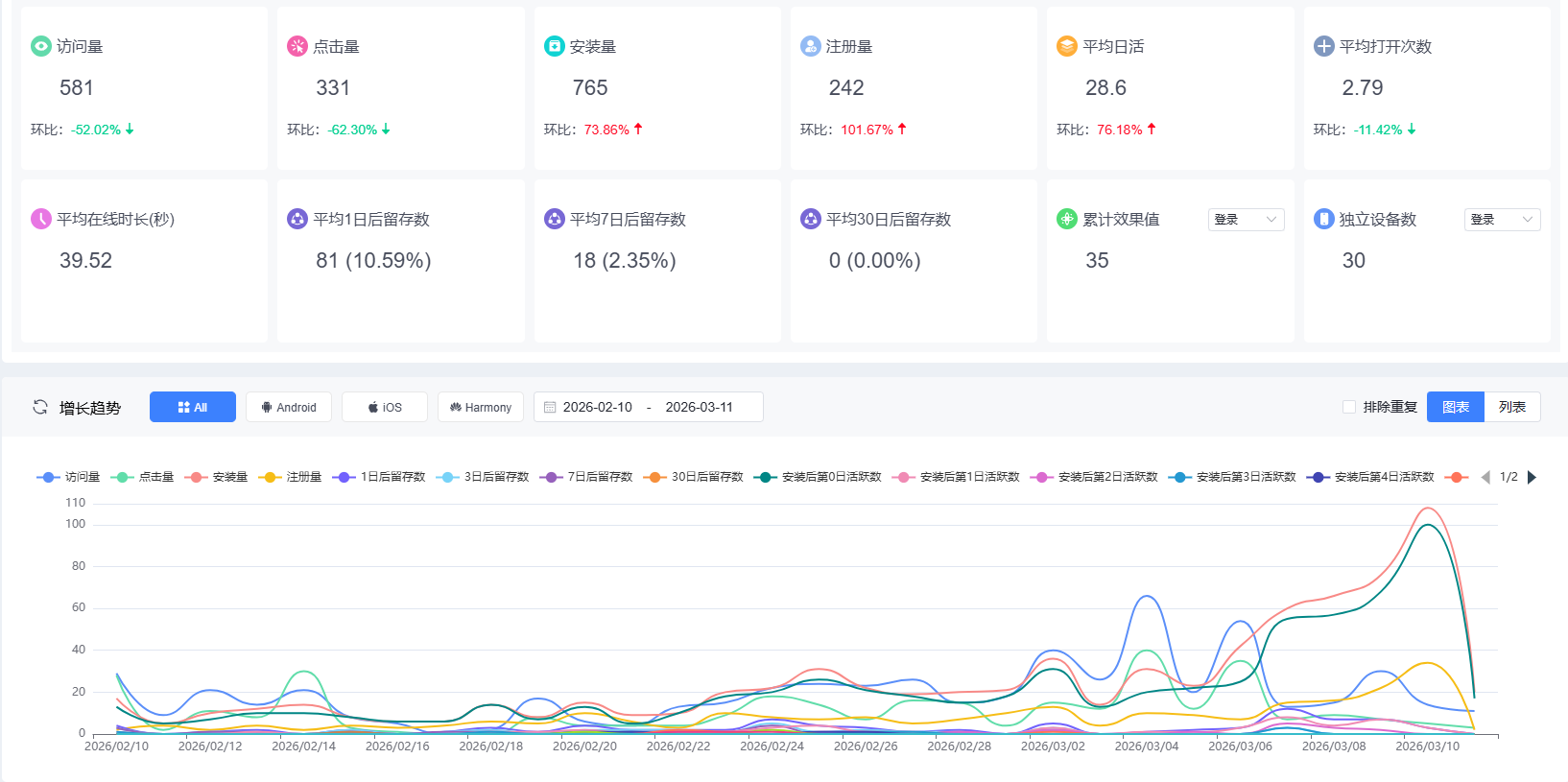Toggle the 注册量 yellow legend swatch
This screenshot has width=1568, height=782.
270,477
